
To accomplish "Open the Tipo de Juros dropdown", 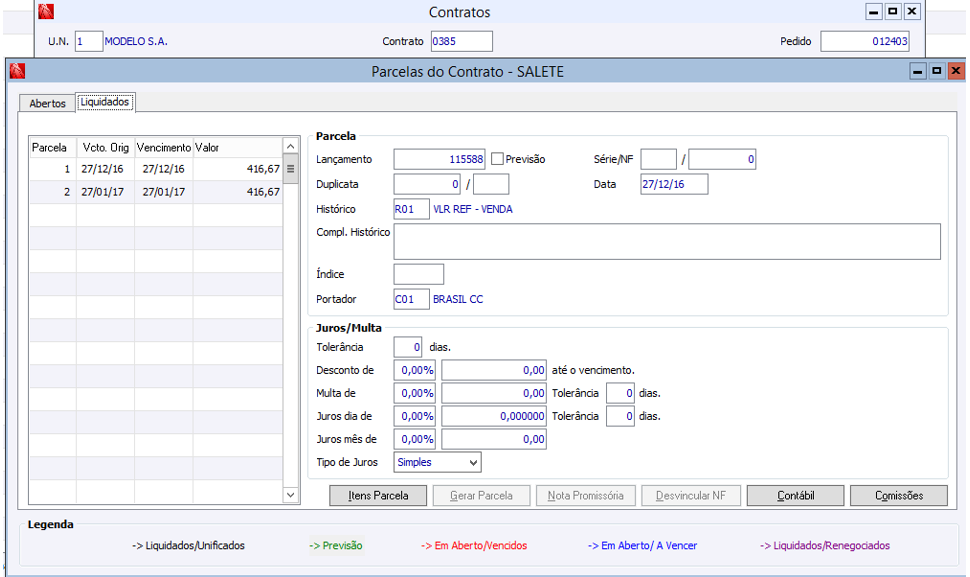I will 437,462.
